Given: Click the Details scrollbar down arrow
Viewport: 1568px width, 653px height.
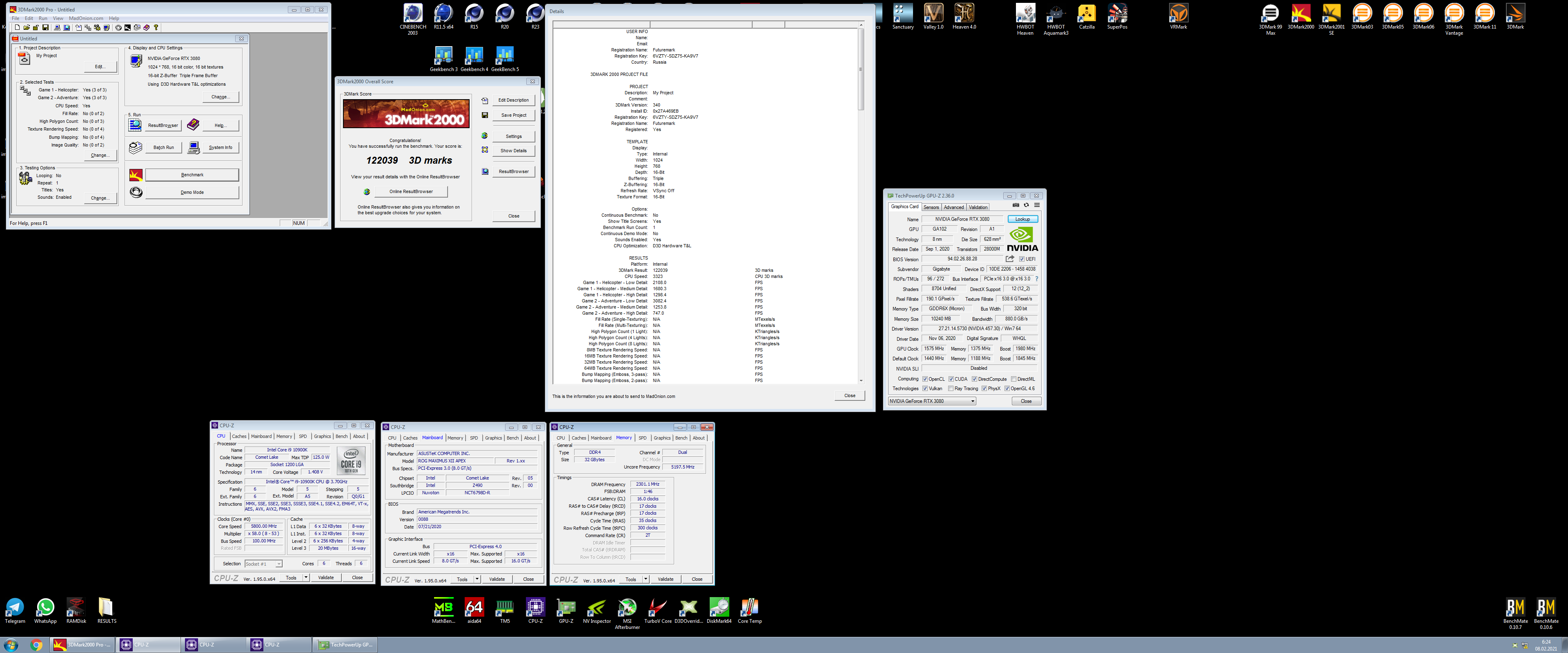Looking at the screenshot, I should coord(860,381).
